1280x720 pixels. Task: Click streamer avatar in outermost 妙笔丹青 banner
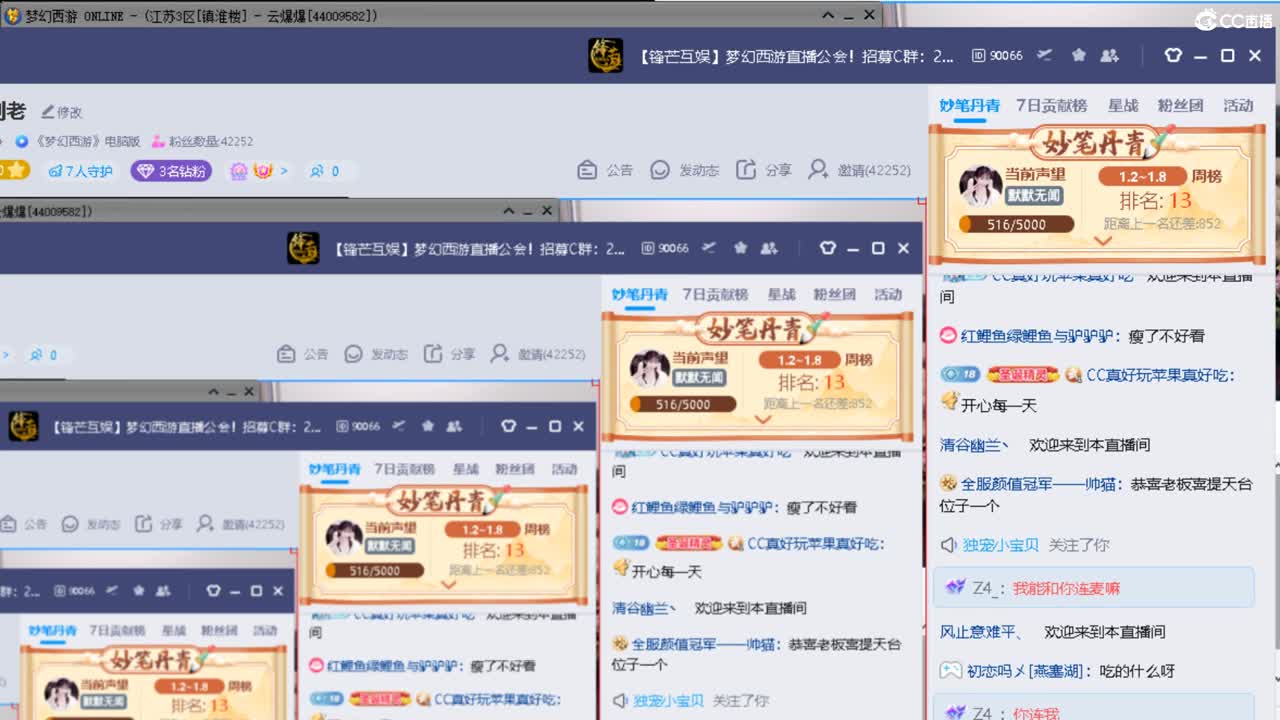click(981, 186)
